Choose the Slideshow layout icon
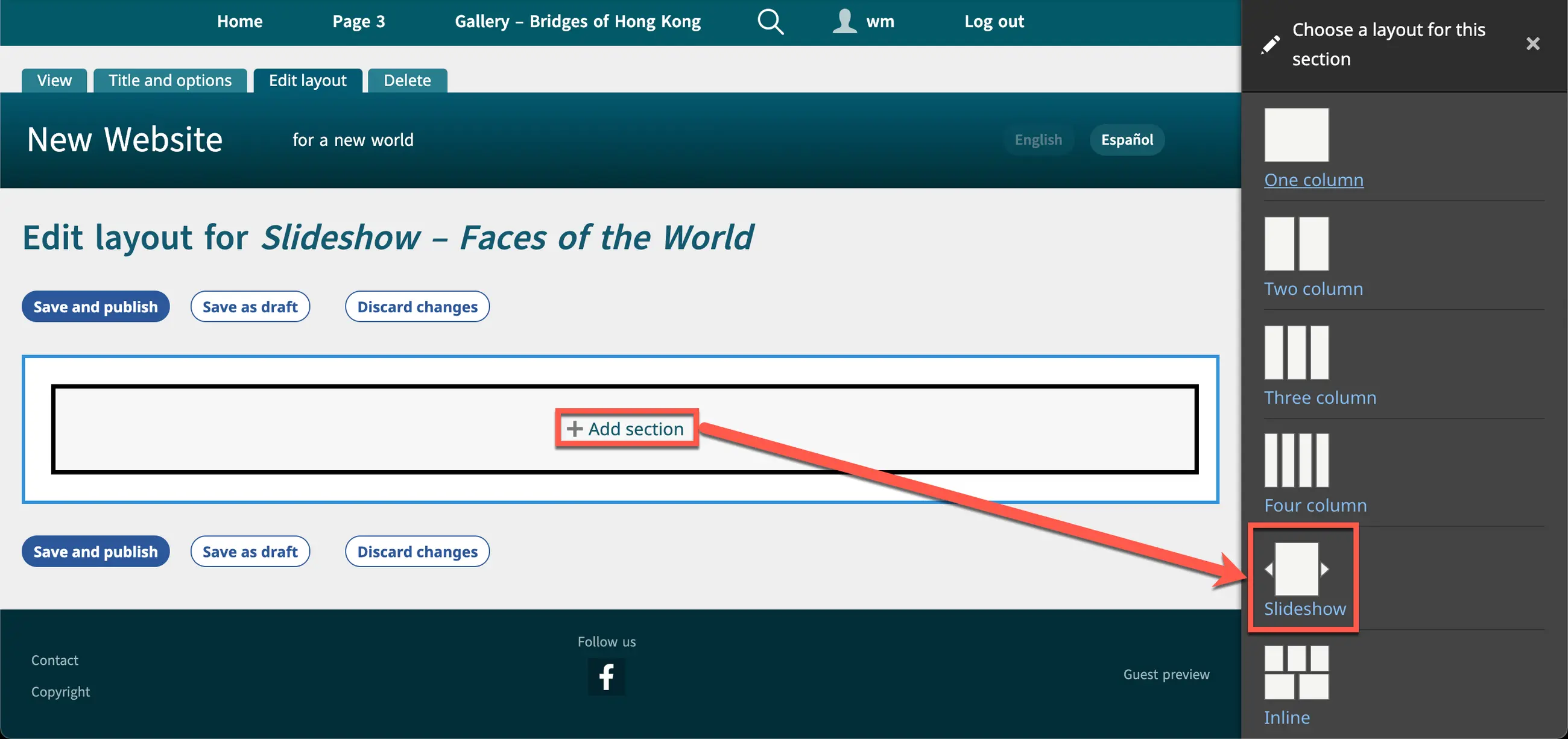 coord(1296,568)
